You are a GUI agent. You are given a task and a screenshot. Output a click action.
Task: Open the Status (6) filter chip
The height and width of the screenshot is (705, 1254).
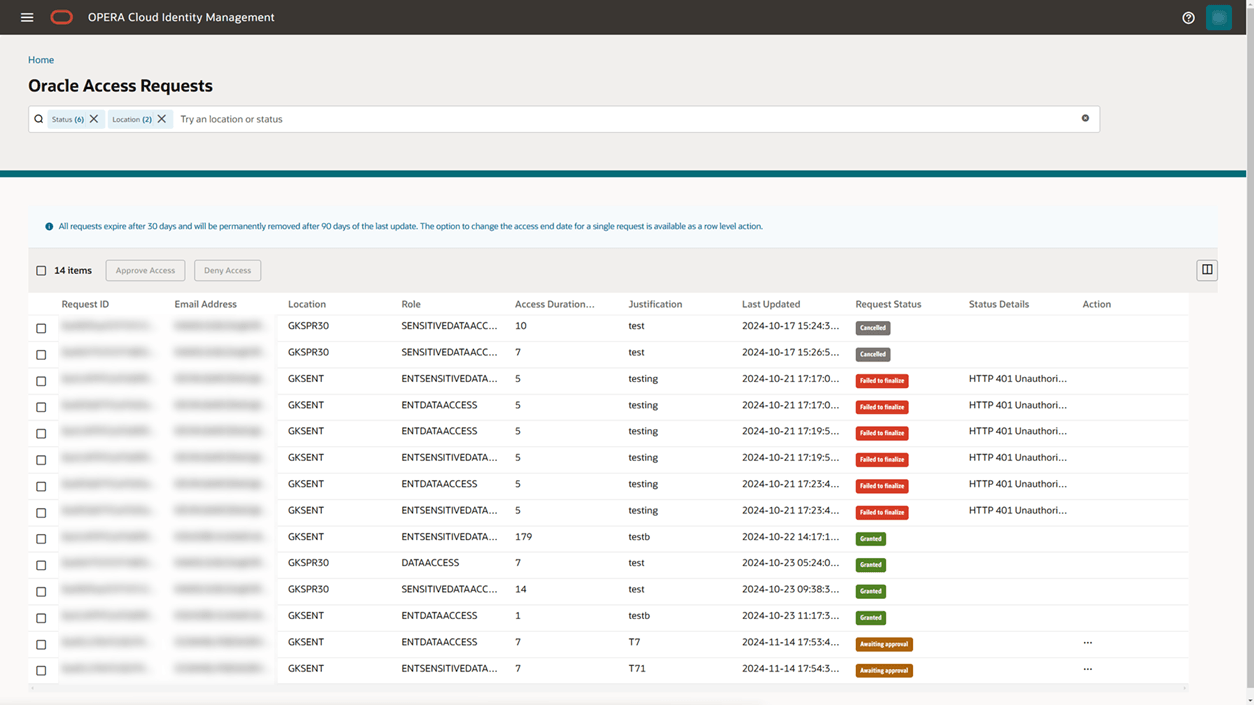(x=68, y=119)
